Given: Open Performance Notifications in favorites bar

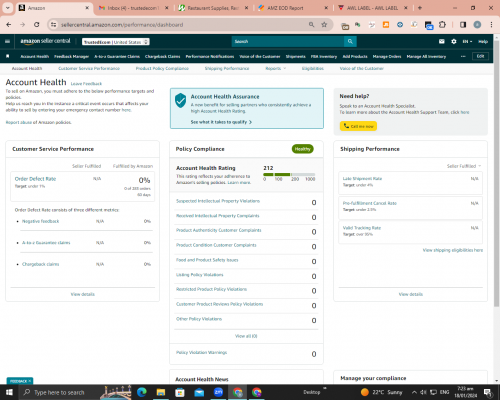Looking at the screenshot, I should click(x=210, y=56).
